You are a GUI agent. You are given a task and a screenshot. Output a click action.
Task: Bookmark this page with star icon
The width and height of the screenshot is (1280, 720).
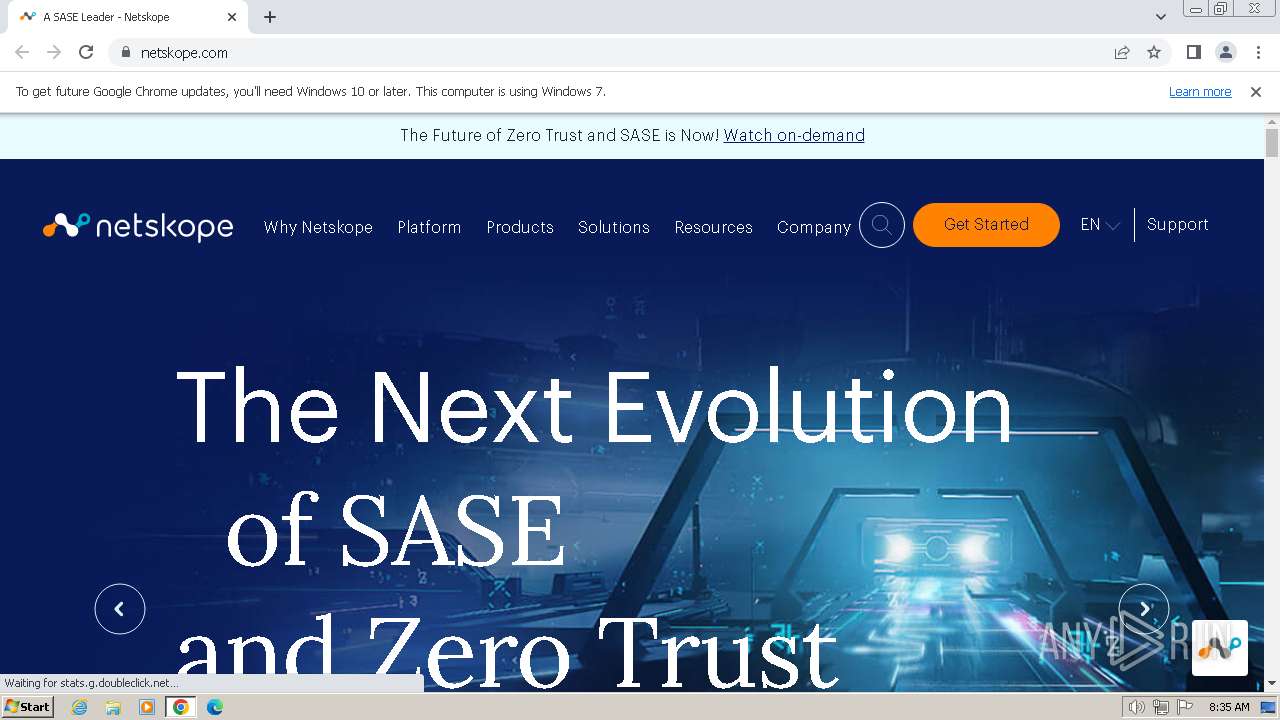coord(1154,52)
